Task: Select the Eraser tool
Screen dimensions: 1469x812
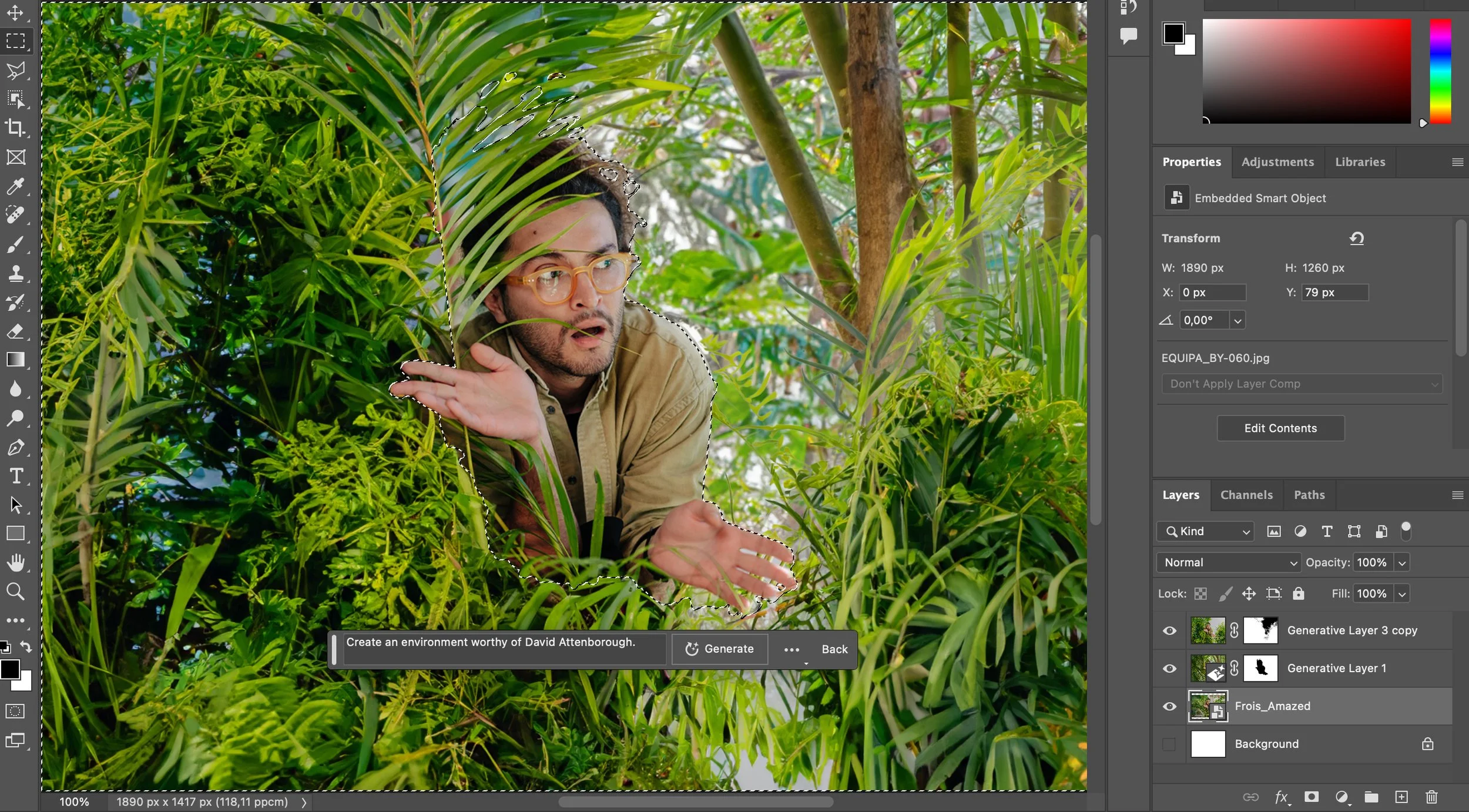Action: pyautogui.click(x=15, y=331)
